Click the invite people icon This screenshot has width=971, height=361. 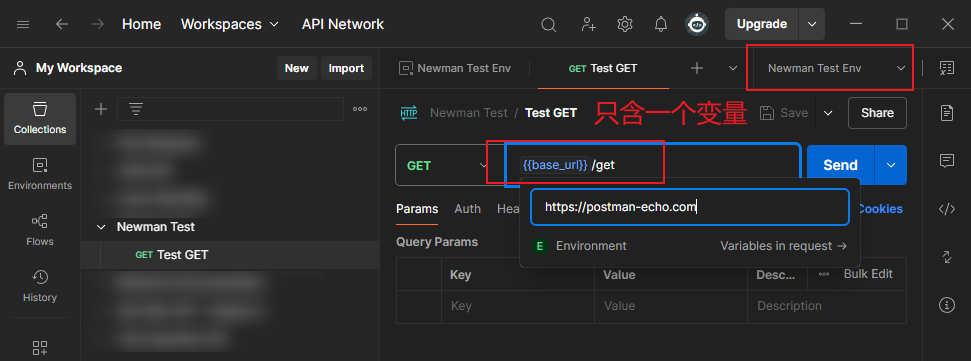pyautogui.click(x=588, y=24)
